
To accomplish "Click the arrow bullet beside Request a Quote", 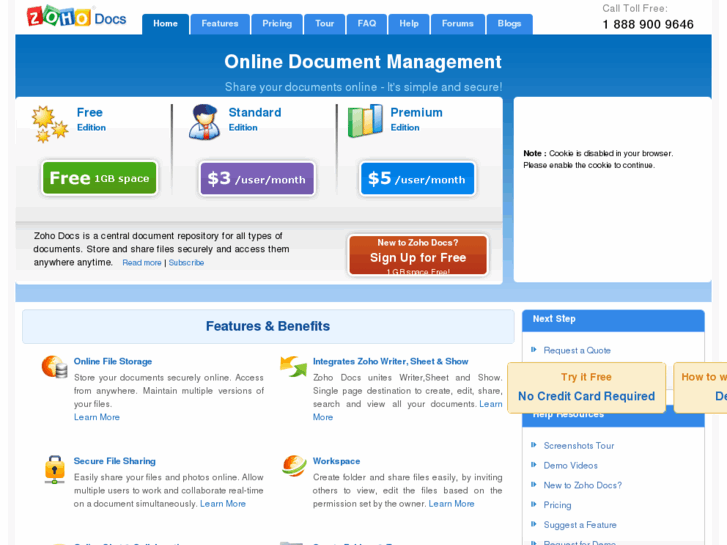I will (534, 350).
